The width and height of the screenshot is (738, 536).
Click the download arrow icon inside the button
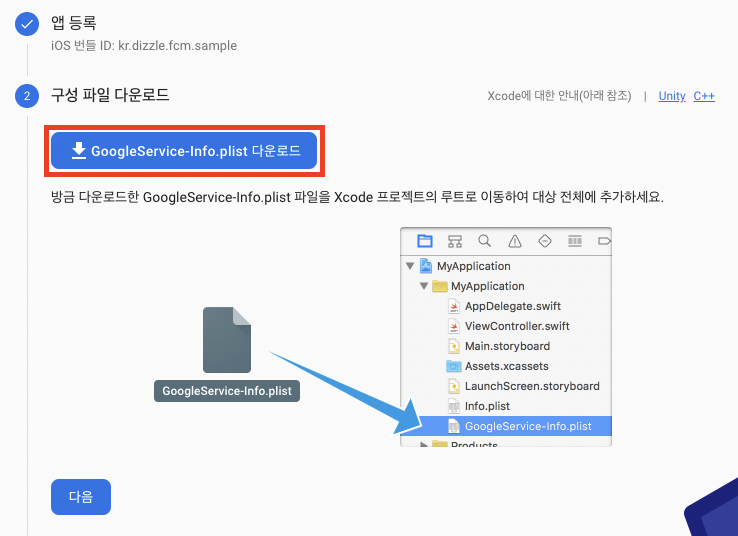(79, 151)
